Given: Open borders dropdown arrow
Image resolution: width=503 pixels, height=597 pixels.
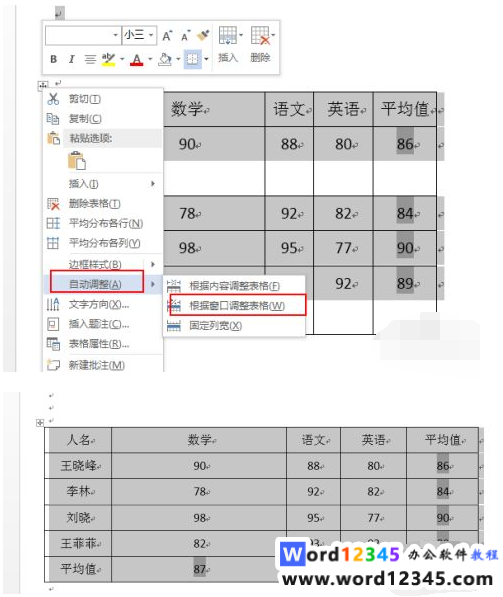Looking at the screenshot, I should pos(206,59).
